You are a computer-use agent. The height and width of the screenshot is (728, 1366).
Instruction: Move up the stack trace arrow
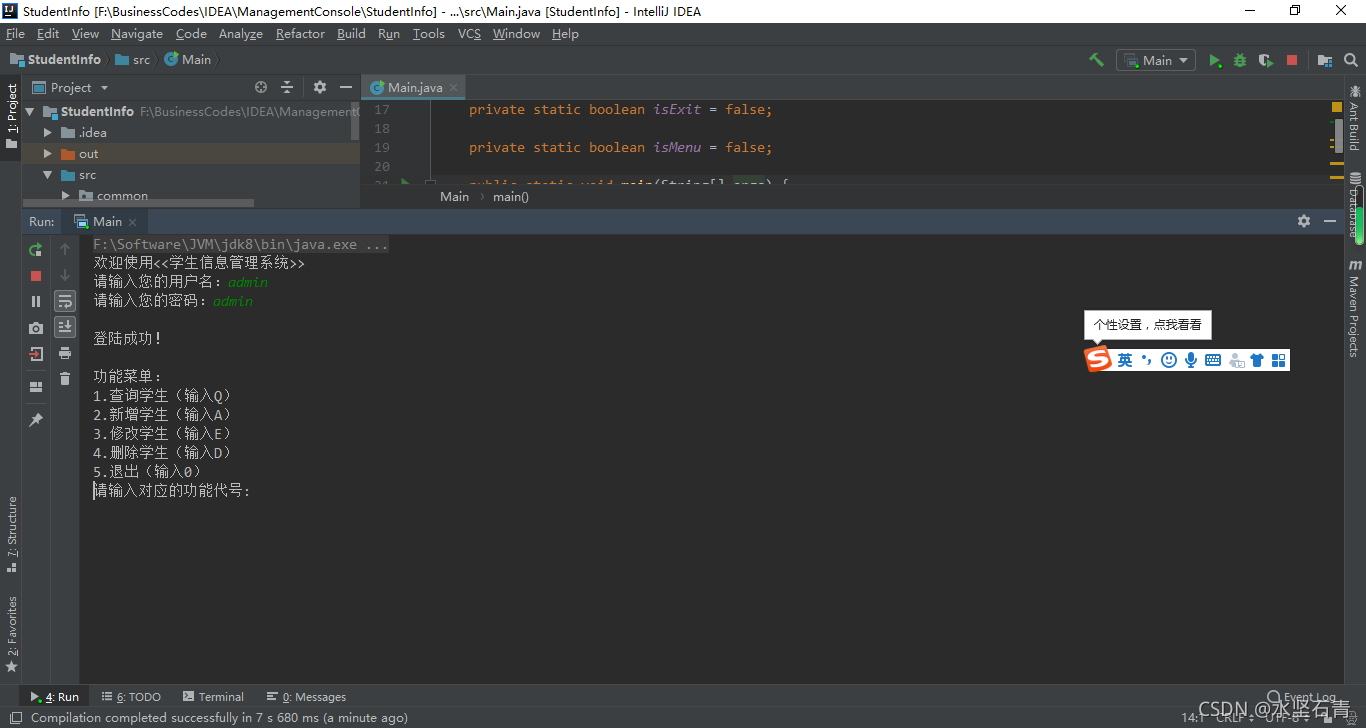(x=65, y=249)
